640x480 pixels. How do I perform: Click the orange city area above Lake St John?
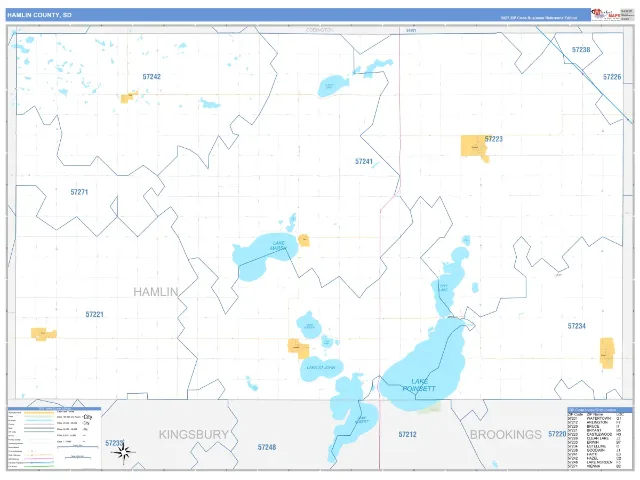298,349
